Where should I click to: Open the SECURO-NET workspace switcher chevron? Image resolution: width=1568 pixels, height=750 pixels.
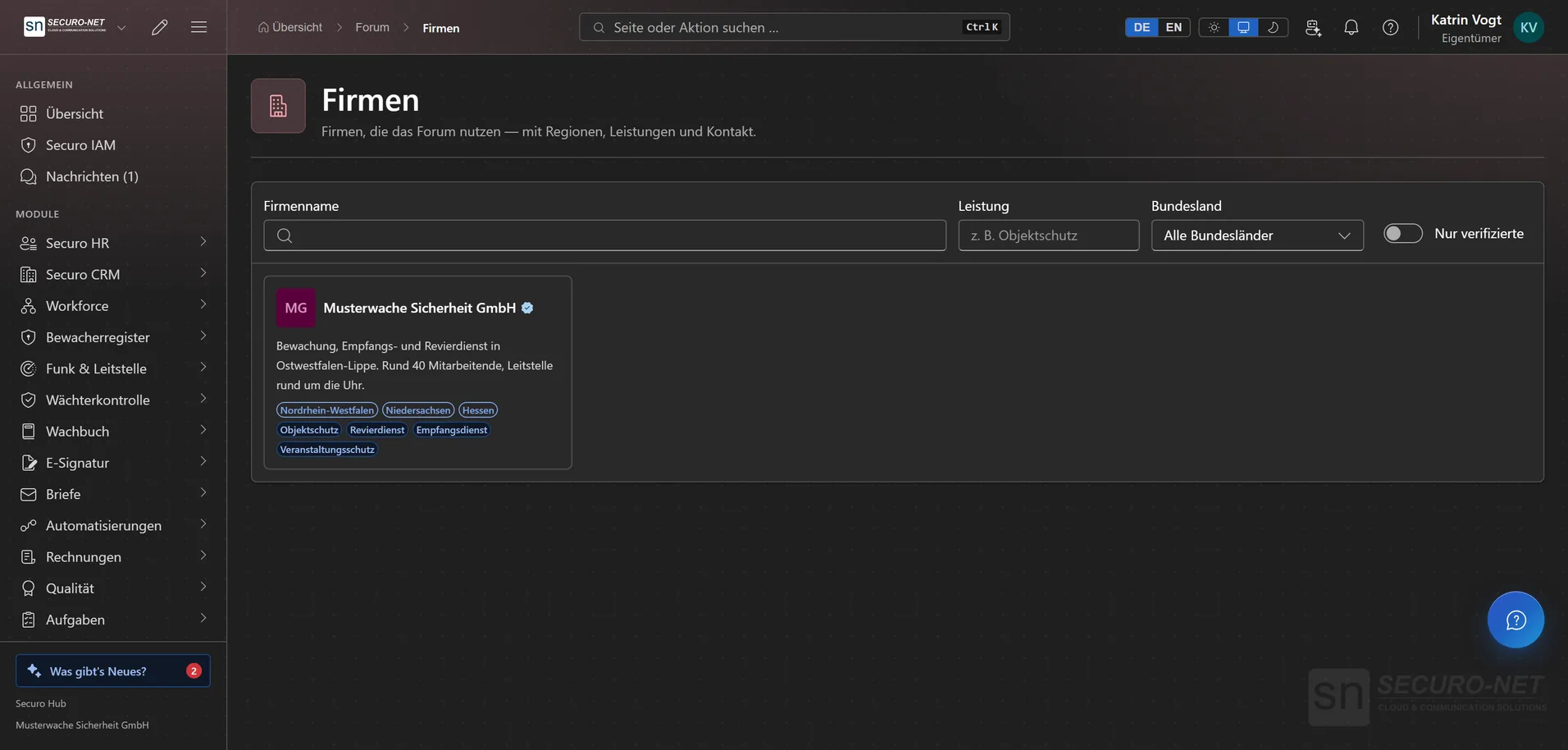tap(121, 27)
